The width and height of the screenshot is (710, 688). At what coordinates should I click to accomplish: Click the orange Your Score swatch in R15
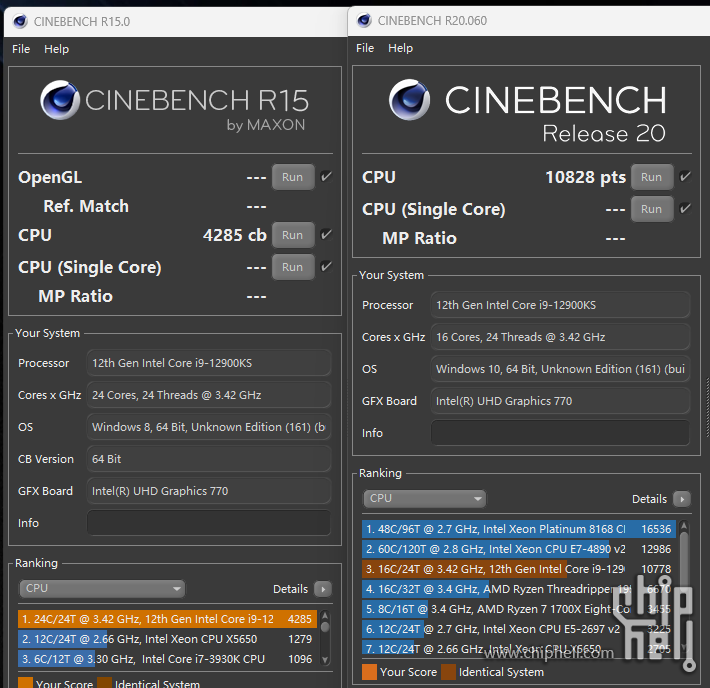[25, 683]
